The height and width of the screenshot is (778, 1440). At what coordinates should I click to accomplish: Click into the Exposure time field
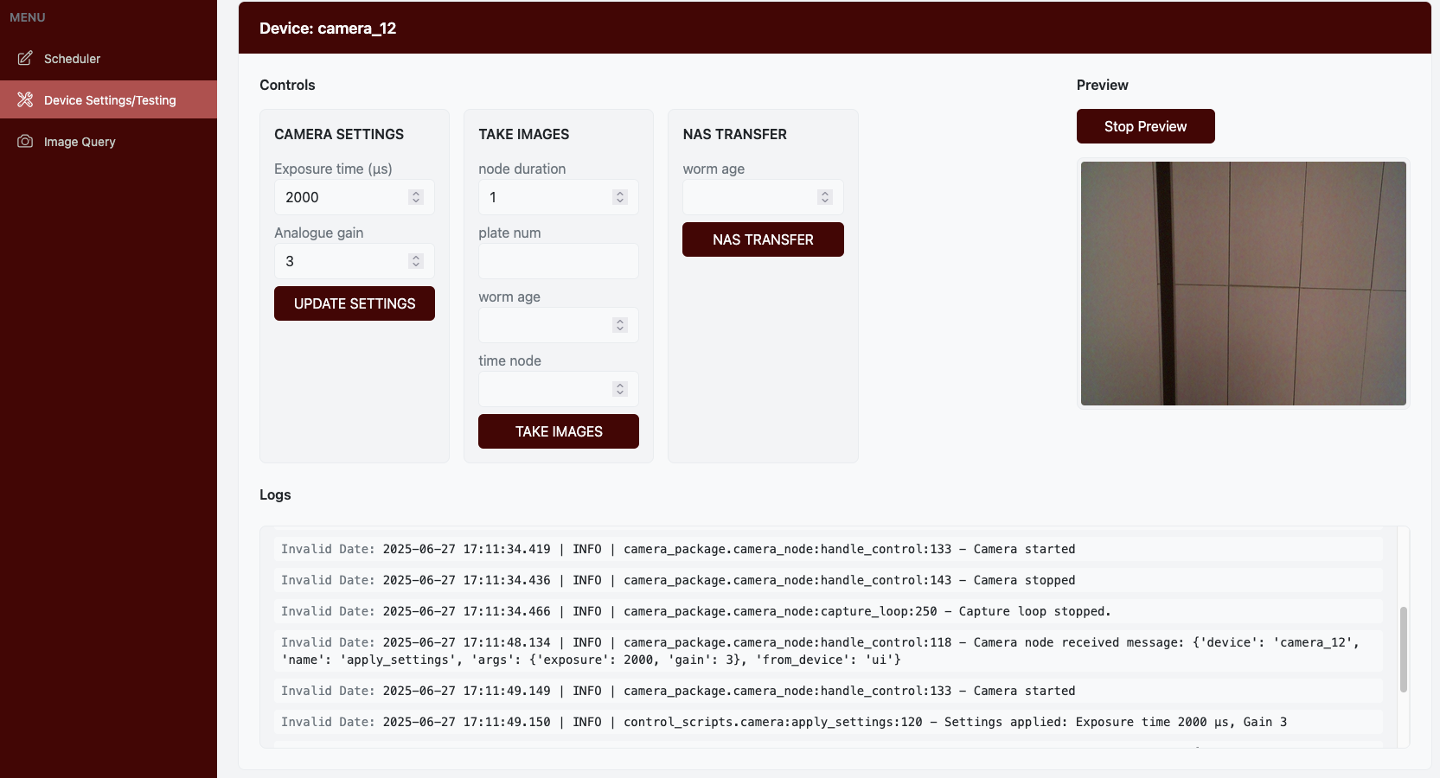(x=342, y=197)
